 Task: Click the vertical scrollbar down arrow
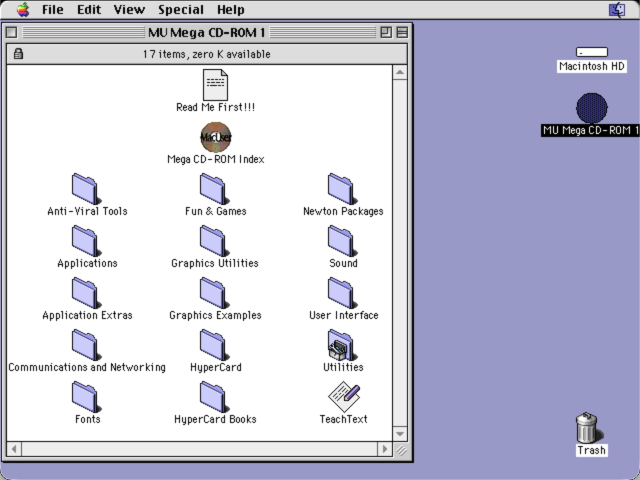(400, 433)
